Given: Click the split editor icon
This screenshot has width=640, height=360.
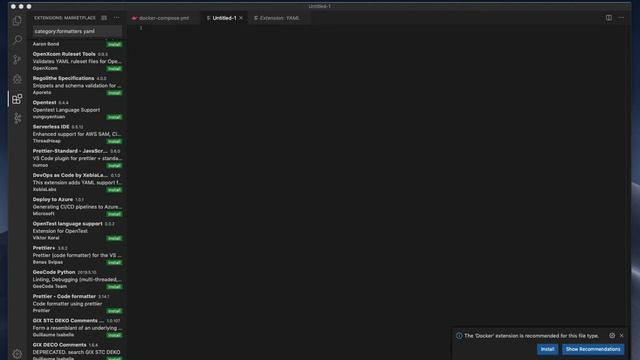Looking at the screenshot, I should (x=609, y=18).
